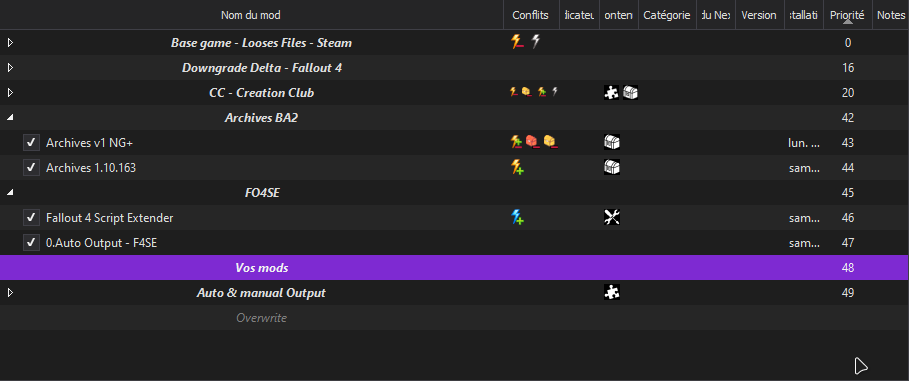The width and height of the screenshot is (909, 381).
Task: Click the puzzle piece plugin icon on CC - Creation Club
Action: click(x=612, y=93)
